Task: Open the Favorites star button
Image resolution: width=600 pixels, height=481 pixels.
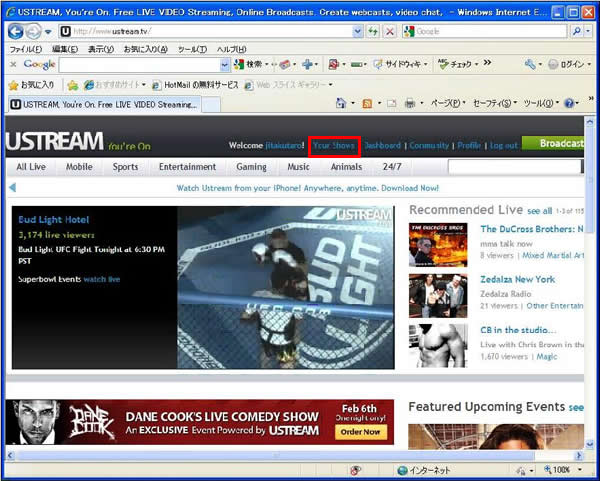Action: point(31,85)
